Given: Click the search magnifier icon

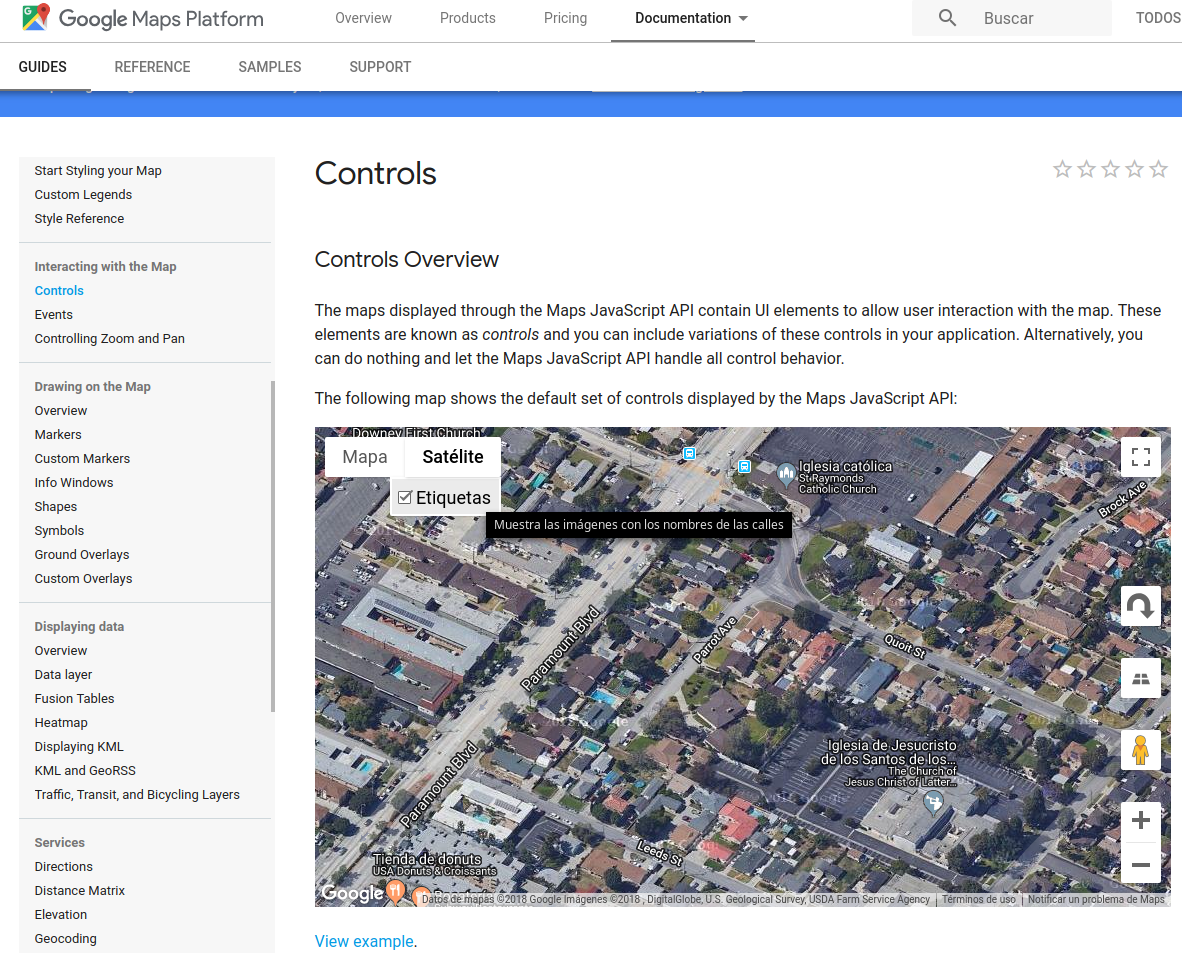Looking at the screenshot, I should [x=947, y=18].
